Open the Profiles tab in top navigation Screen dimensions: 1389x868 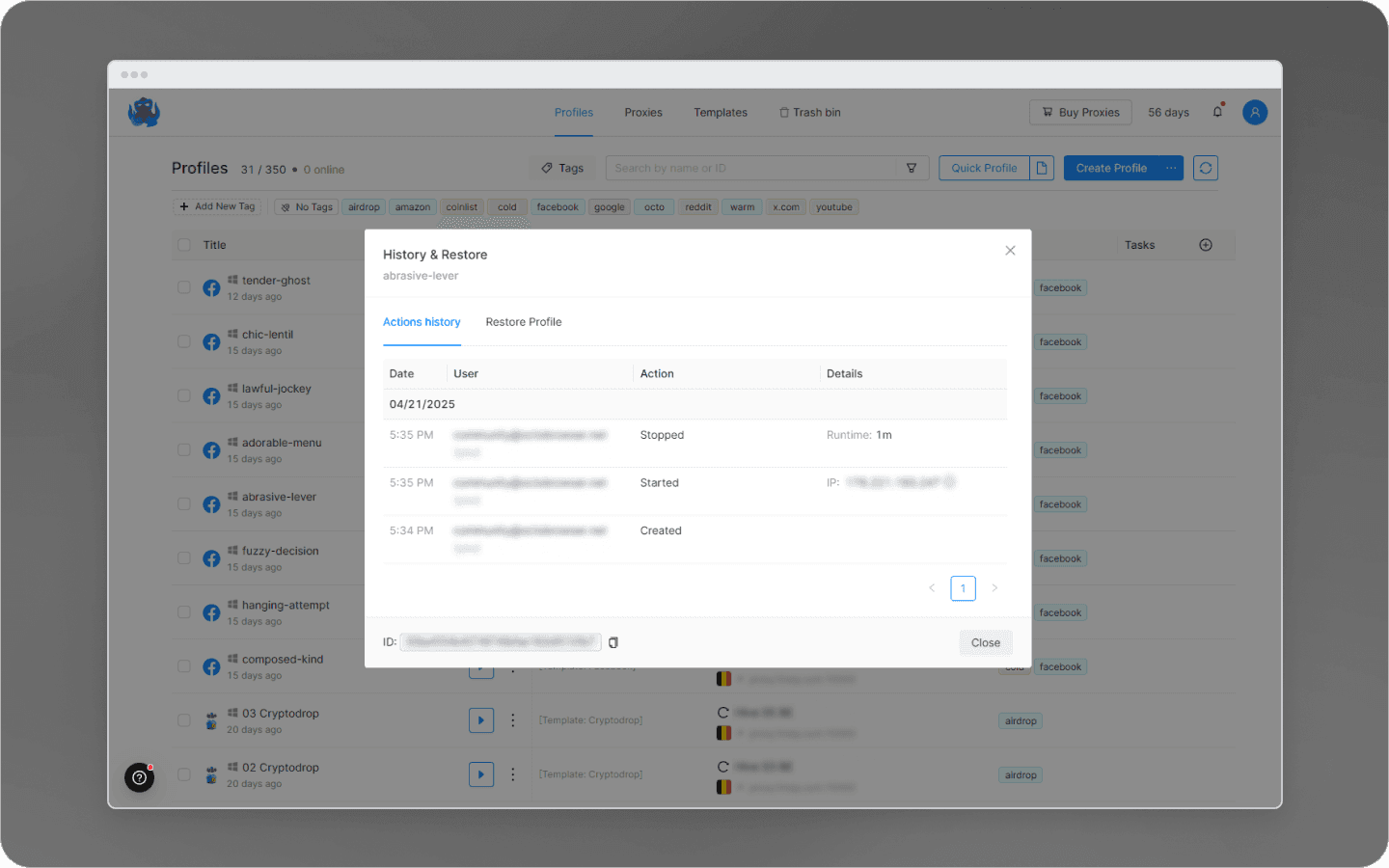click(574, 113)
